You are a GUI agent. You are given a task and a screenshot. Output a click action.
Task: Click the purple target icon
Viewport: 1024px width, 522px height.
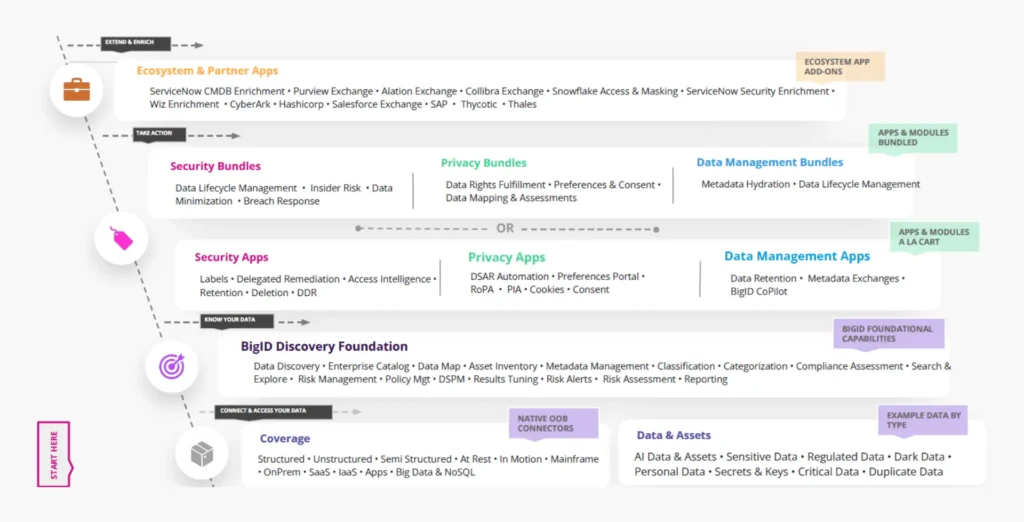point(172,366)
